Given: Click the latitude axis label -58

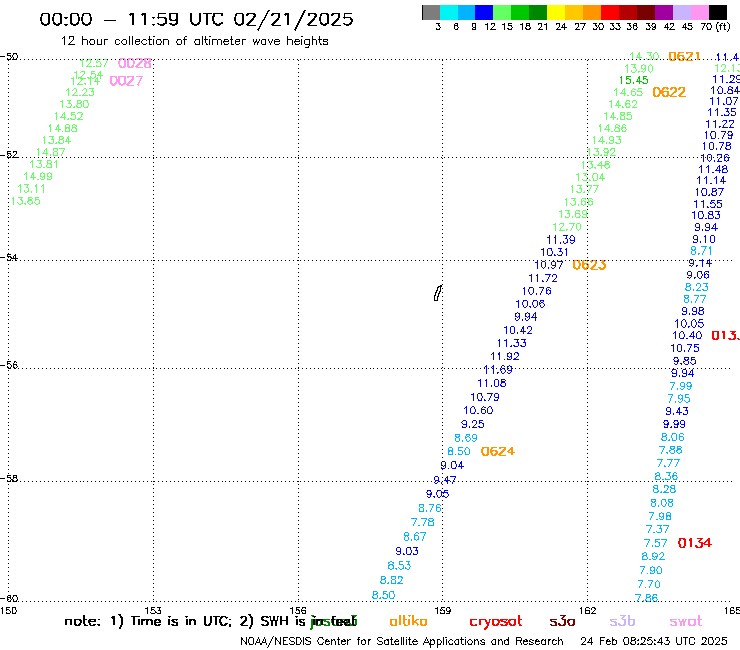Looking at the screenshot, I should pos(9,479).
